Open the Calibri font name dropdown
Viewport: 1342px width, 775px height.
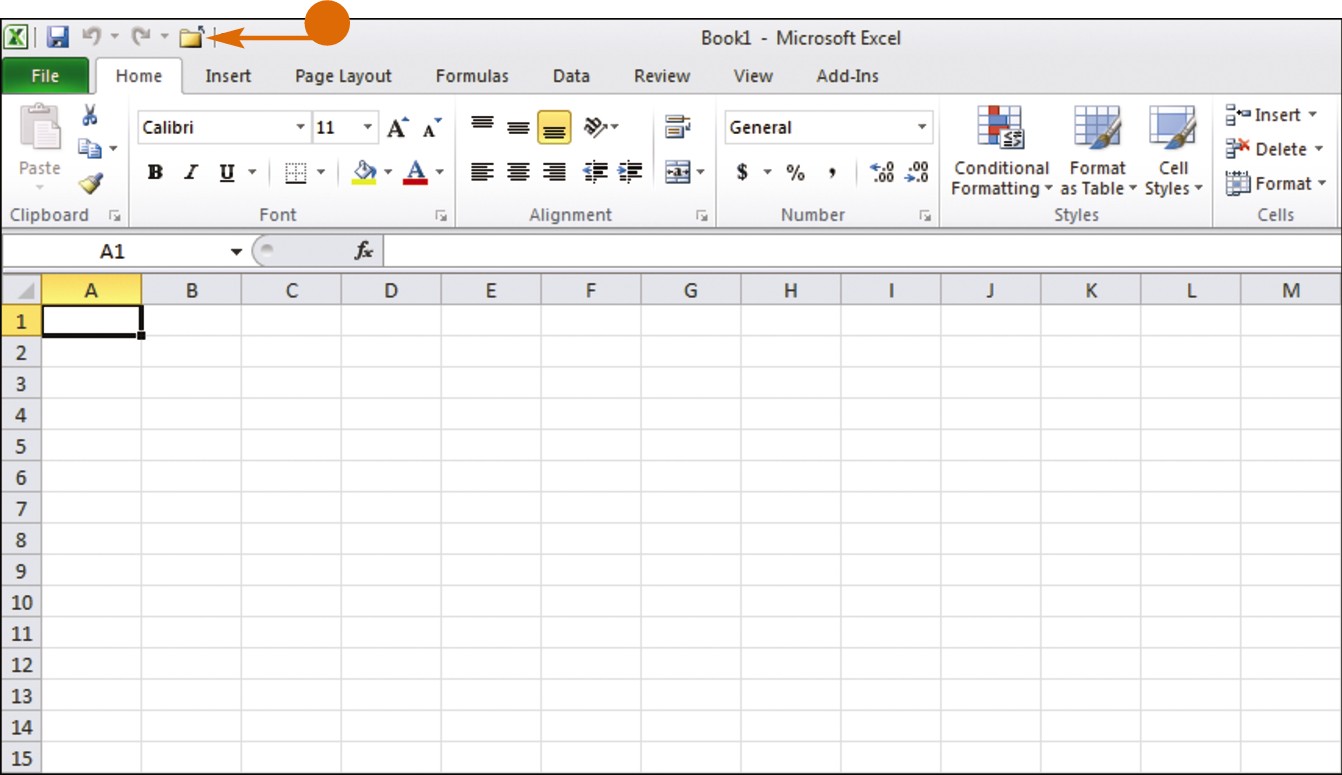pos(300,128)
